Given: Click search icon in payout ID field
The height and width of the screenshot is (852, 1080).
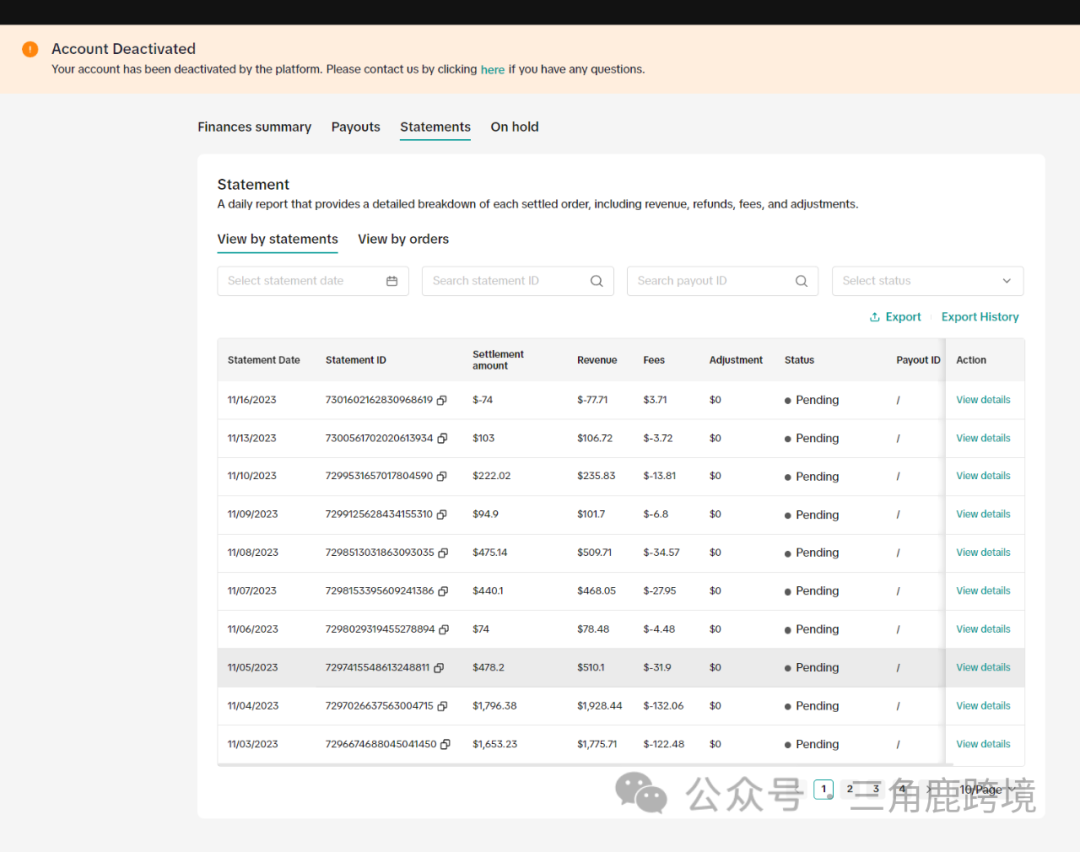Looking at the screenshot, I should point(801,281).
